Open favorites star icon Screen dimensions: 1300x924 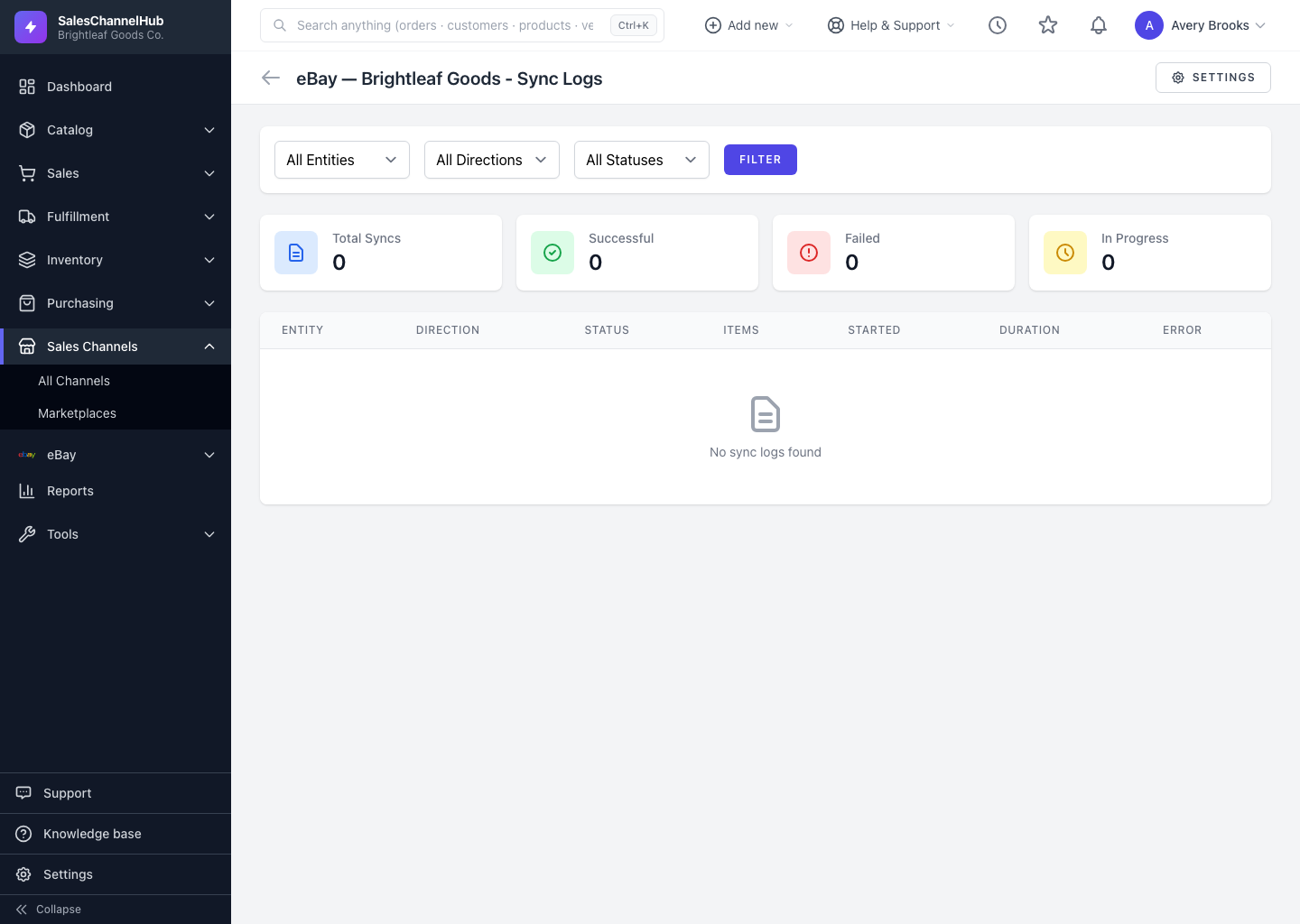click(1048, 25)
